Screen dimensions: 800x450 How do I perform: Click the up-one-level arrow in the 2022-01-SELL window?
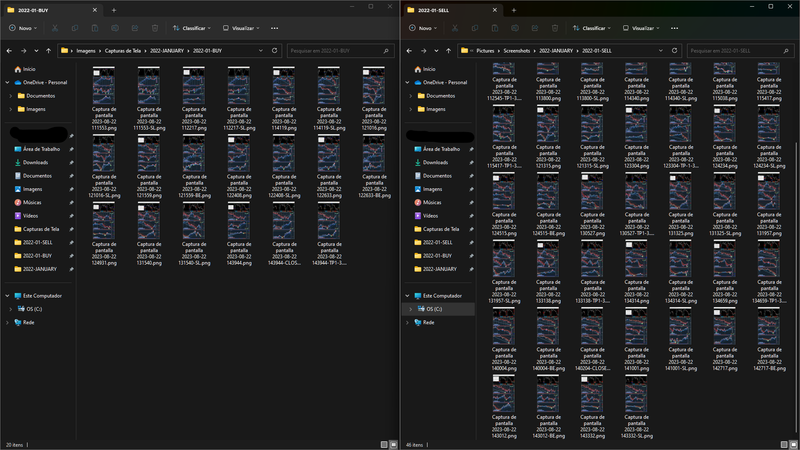pyautogui.click(x=449, y=49)
